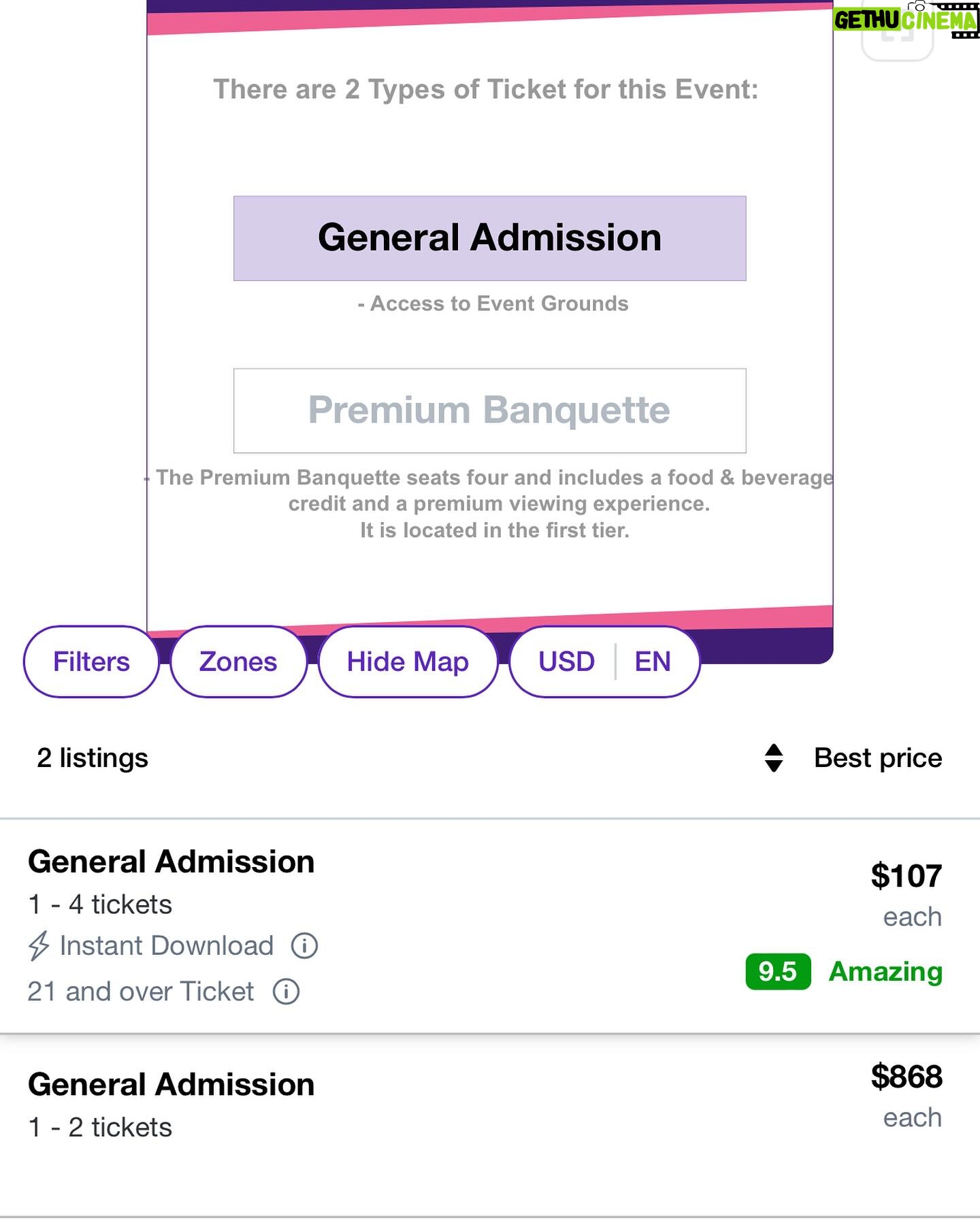Click the Gethu Cinema watermark logo

(906, 19)
